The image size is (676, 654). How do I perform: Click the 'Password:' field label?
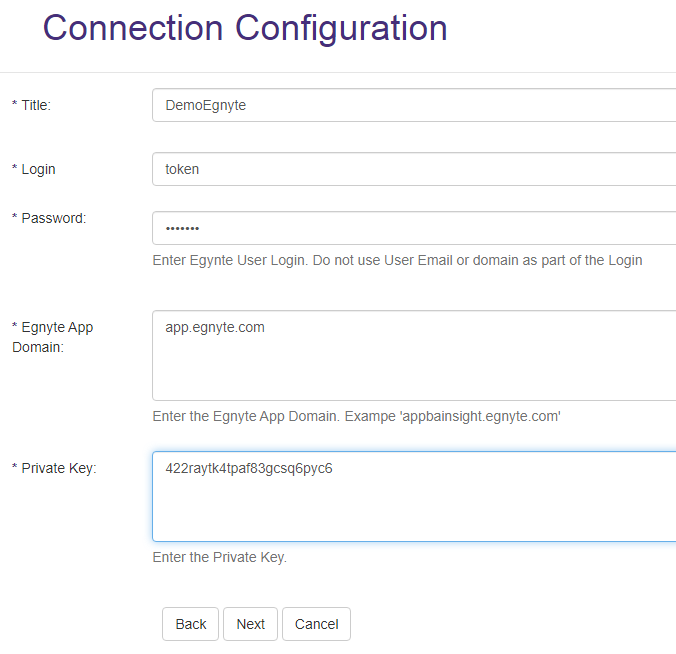pos(53,218)
